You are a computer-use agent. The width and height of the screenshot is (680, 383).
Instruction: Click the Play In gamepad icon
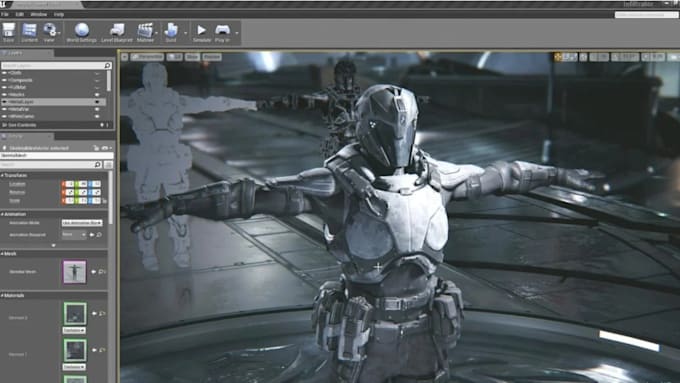click(222, 30)
